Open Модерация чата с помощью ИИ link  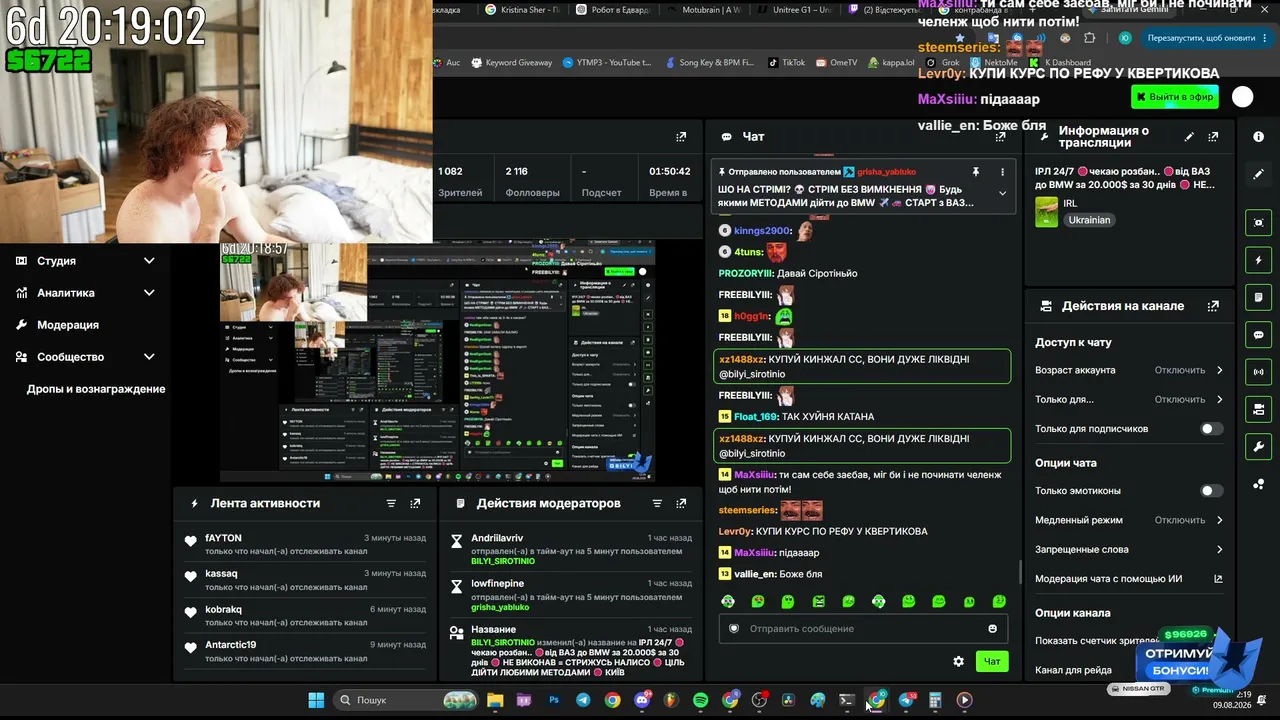point(1129,578)
